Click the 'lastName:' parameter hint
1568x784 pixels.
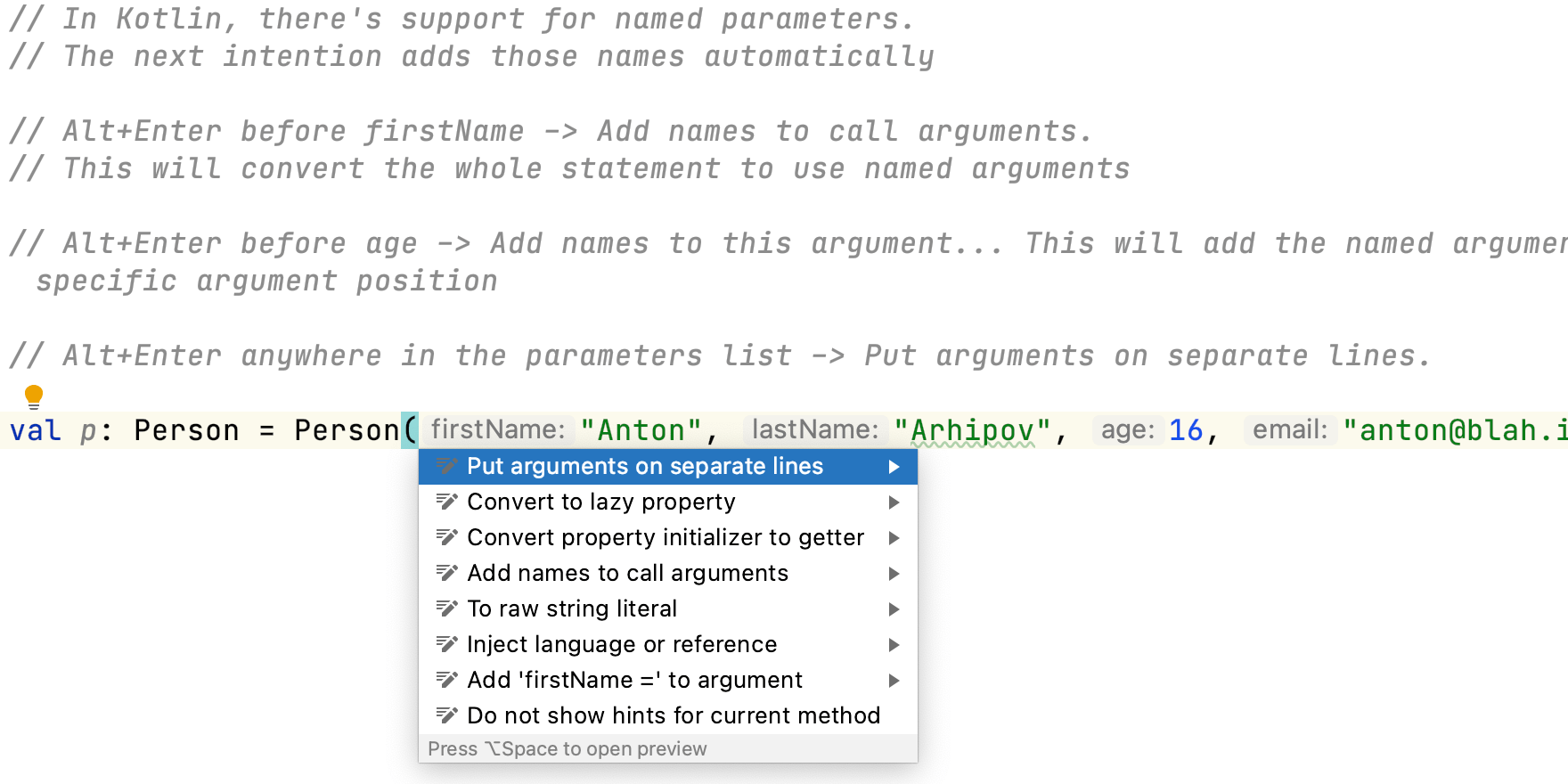pos(815,430)
